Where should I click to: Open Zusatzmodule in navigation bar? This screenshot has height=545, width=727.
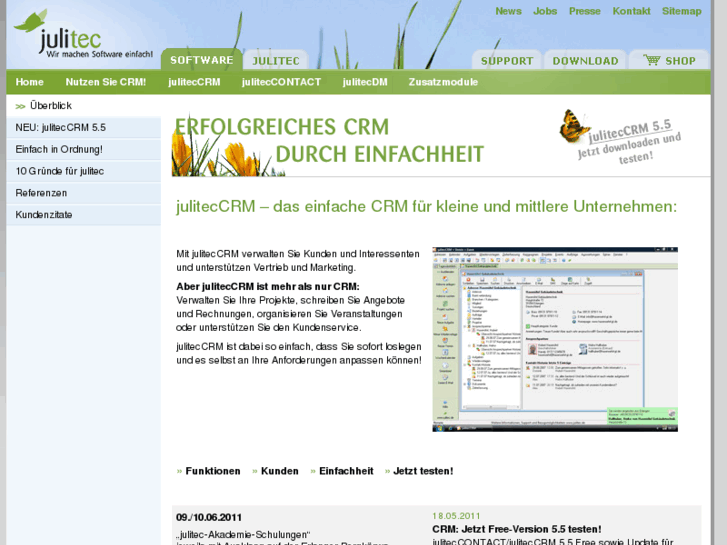click(x=443, y=82)
